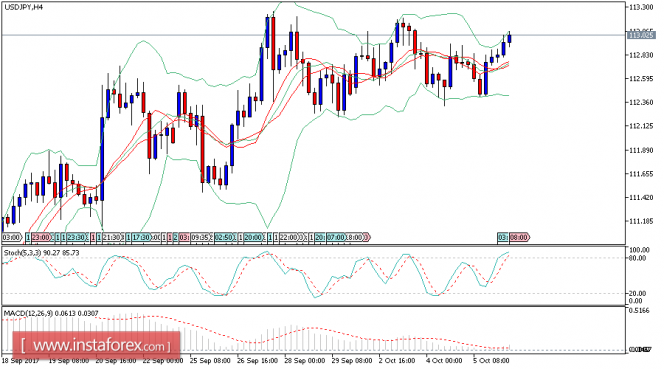The width and height of the screenshot is (664, 369).
Task: Click the cyan 20:00 event flag
Action: coord(253,237)
